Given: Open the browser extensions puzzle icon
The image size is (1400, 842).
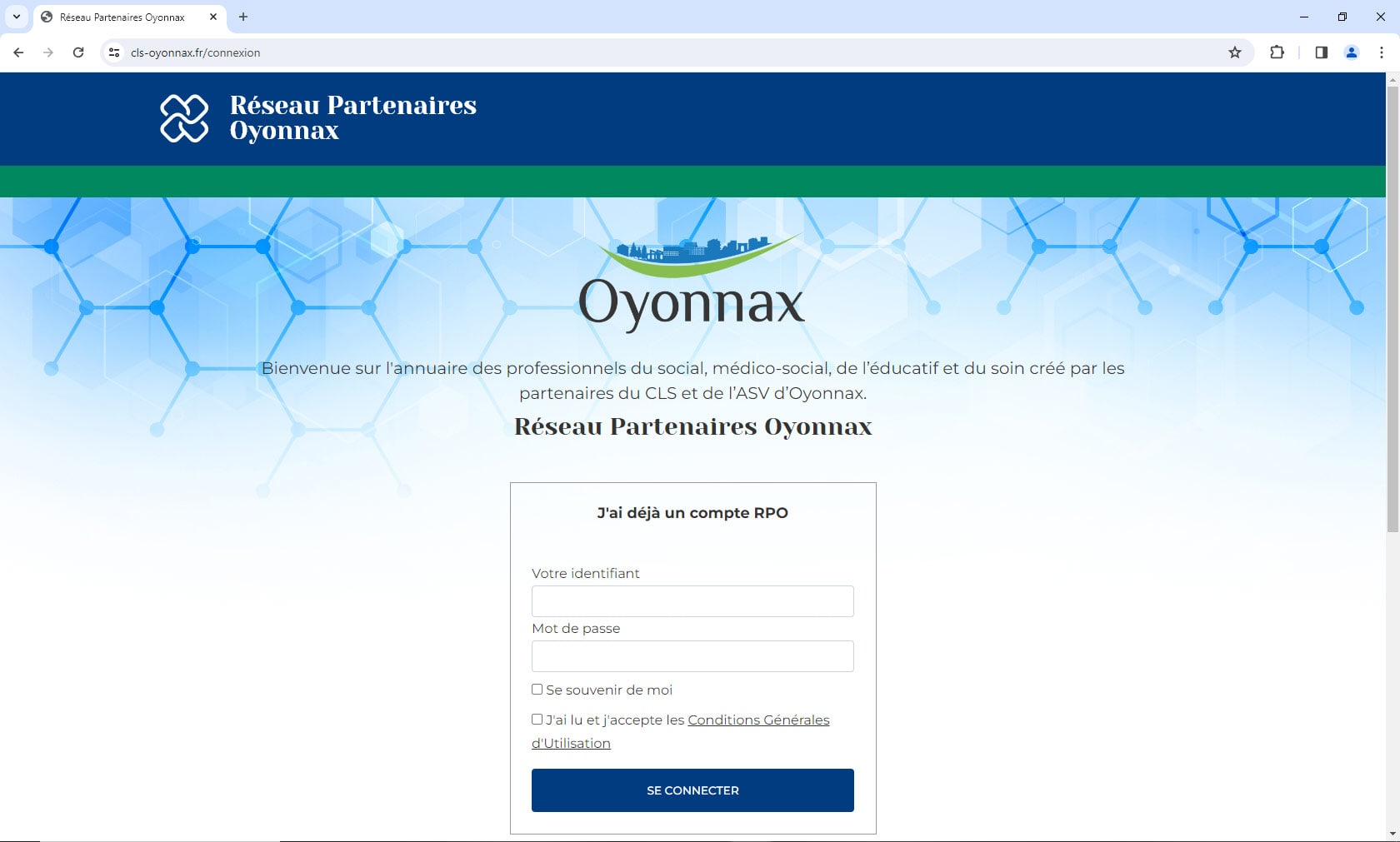Looking at the screenshot, I should tap(1277, 52).
